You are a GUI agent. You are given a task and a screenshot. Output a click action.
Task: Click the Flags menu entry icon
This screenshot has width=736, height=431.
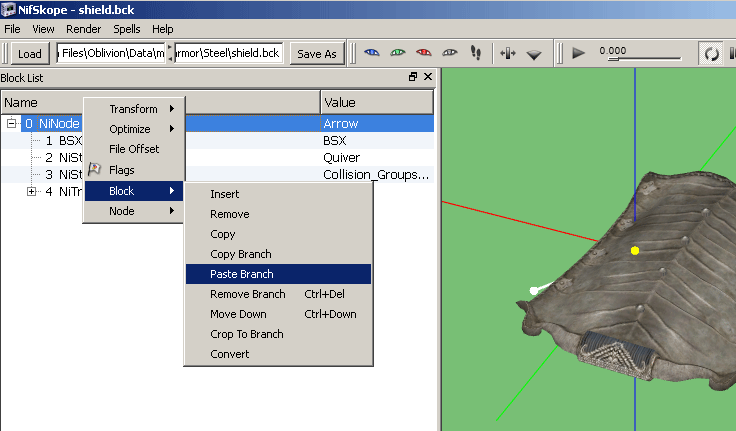click(x=95, y=169)
